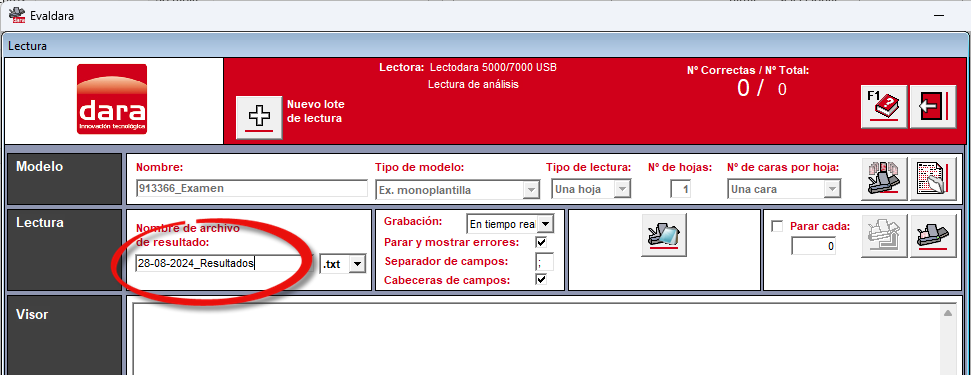This screenshot has width=971, height=375.
Task: Click the red exit door icon
Action: pyautogui.click(x=934, y=107)
